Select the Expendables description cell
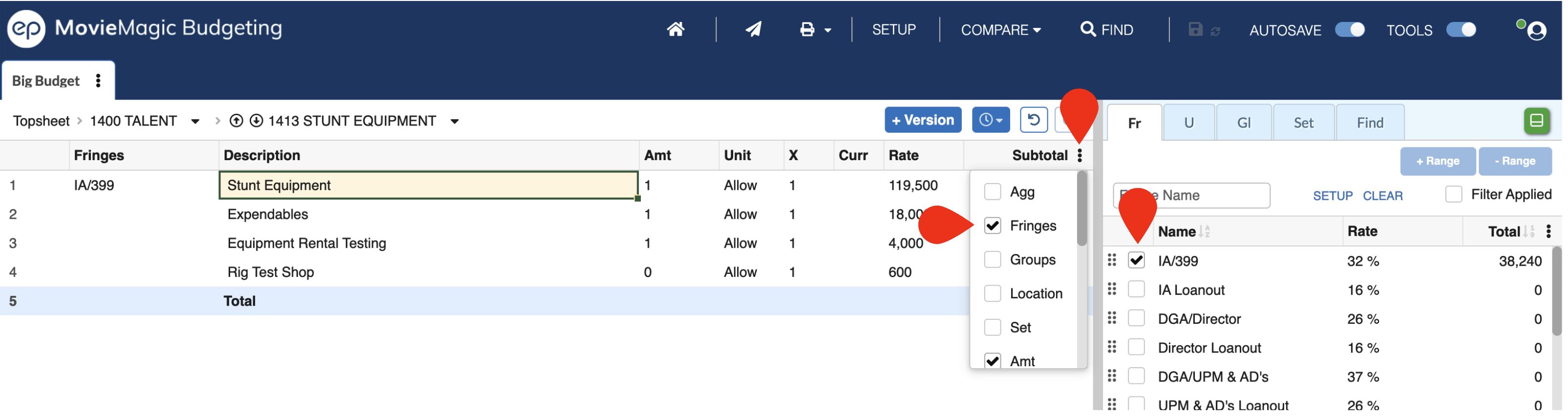 (428, 214)
